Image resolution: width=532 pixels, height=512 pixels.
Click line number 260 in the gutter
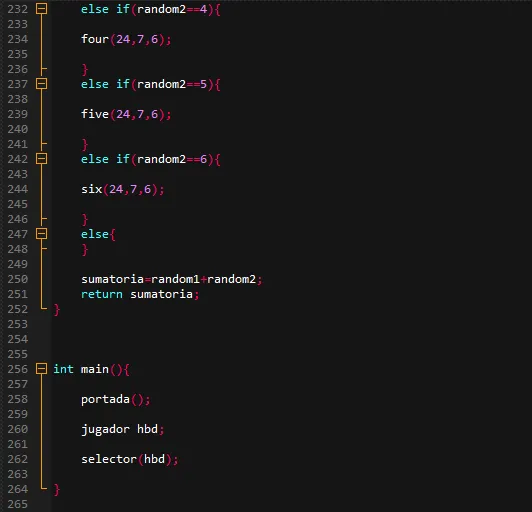(x=18, y=429)
